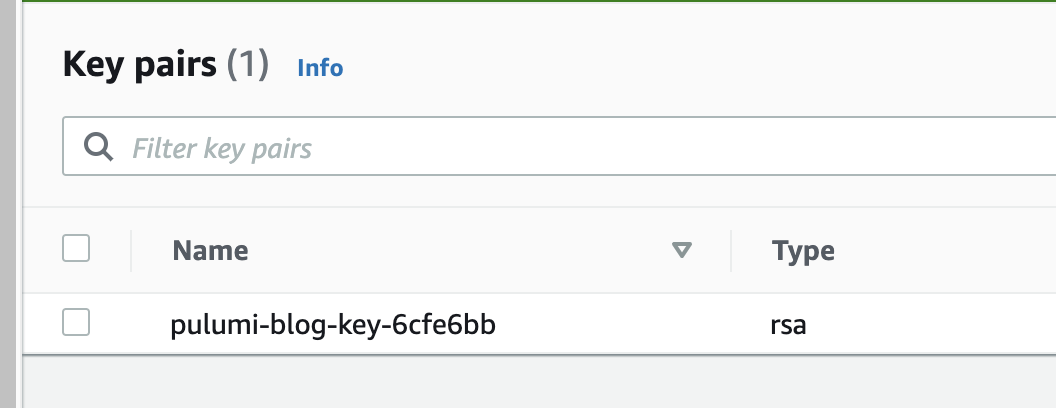
Task: Sort by the Name column header
Action: [x=210, y=250]
